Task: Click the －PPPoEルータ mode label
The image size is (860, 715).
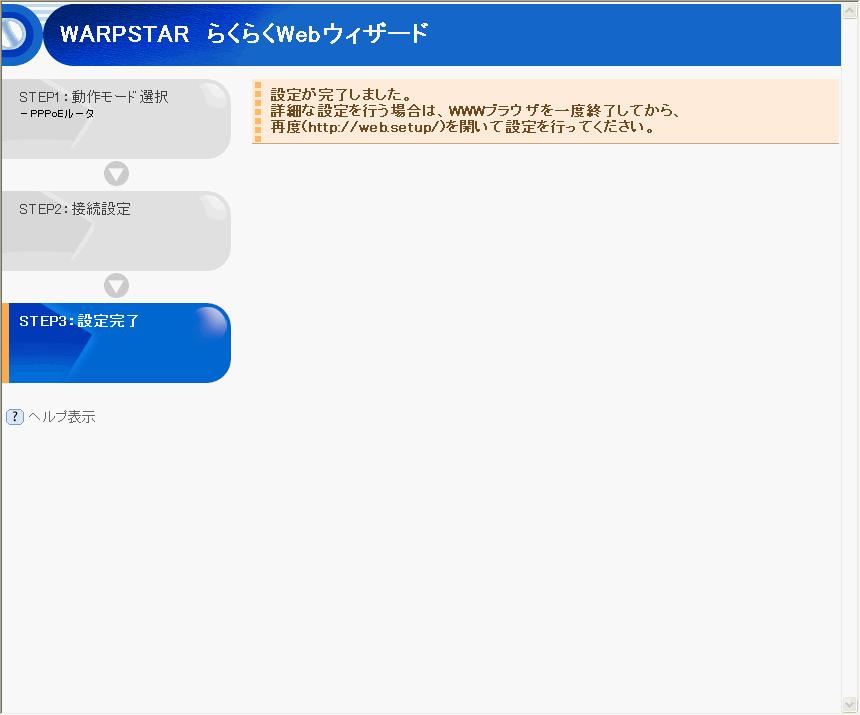Action: [x=57, y=114]
